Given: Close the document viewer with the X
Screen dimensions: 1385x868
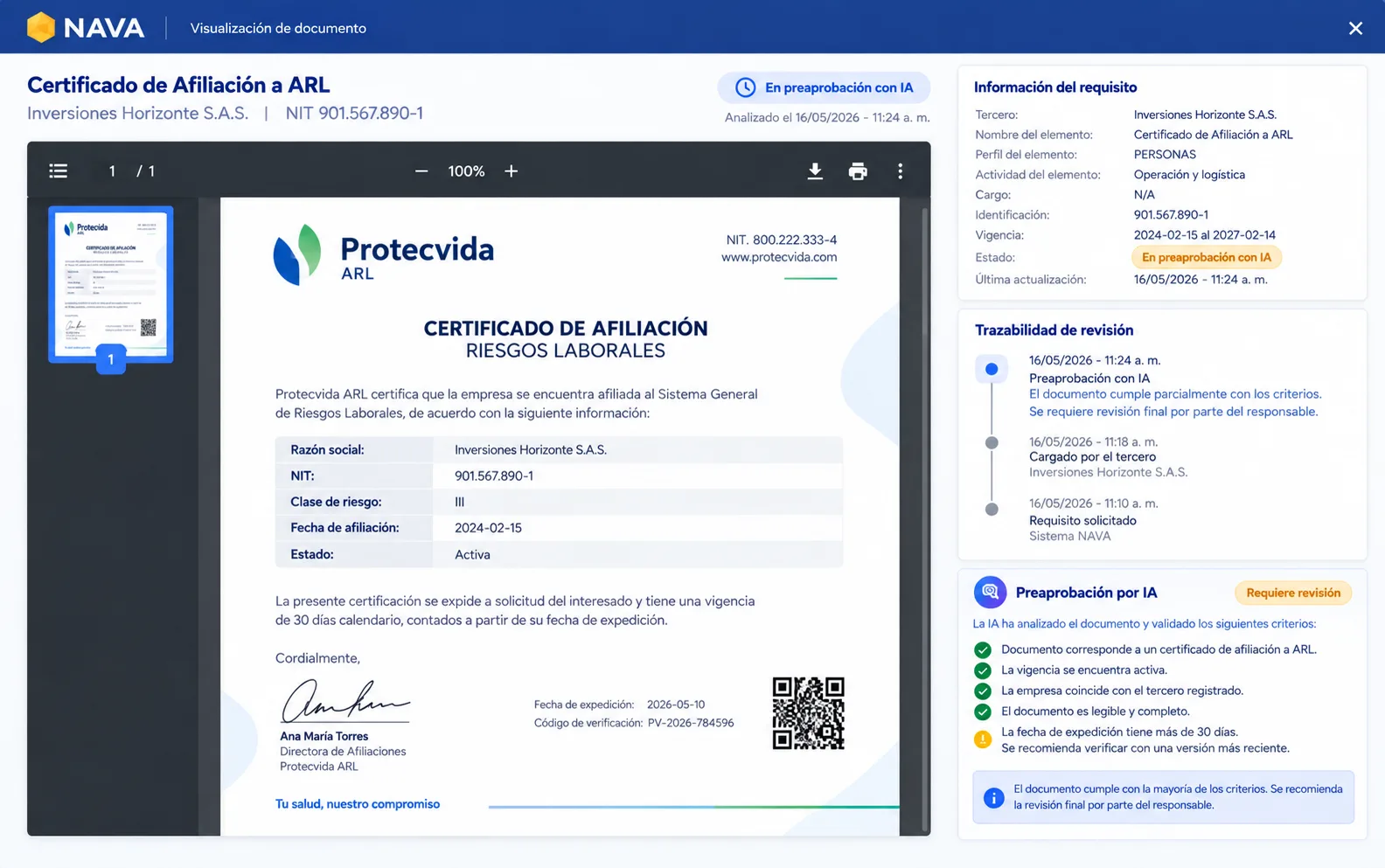Looking at the screenshot, I should [1355, 28].
